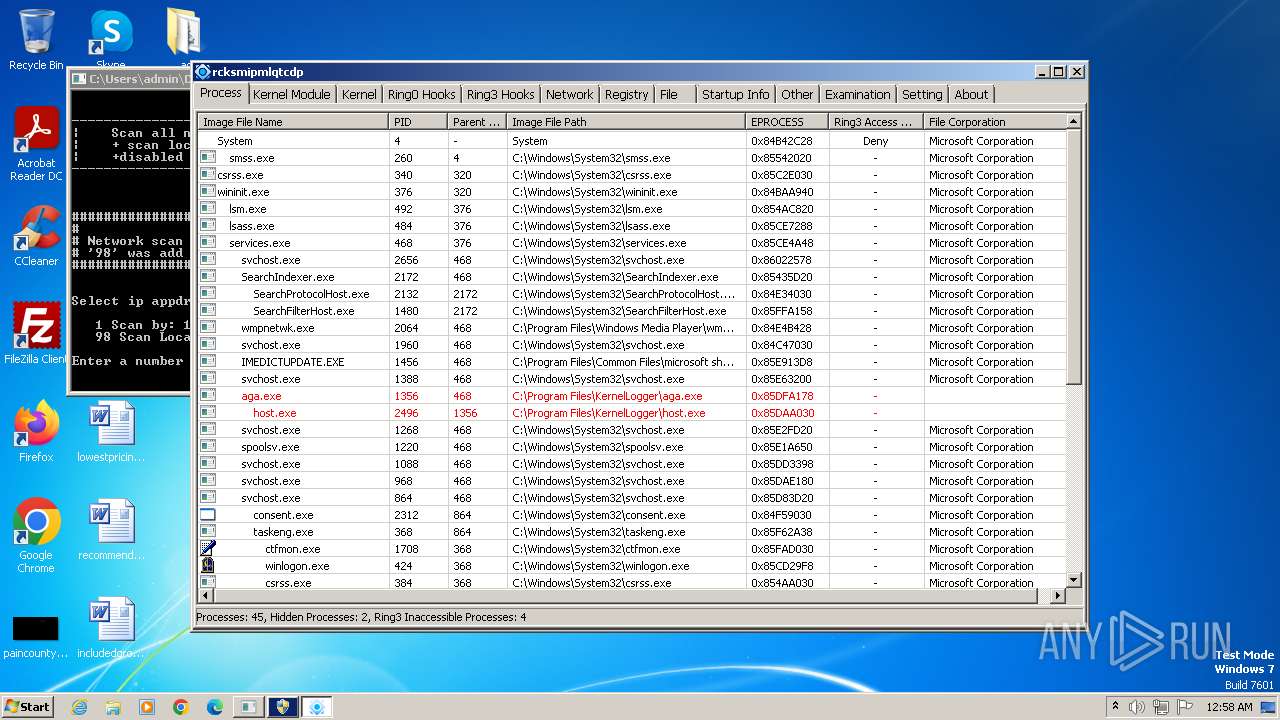Click vertical scrollbar down arrow
Viewport: 1280px width, 720px height.
click(1073, 580)
